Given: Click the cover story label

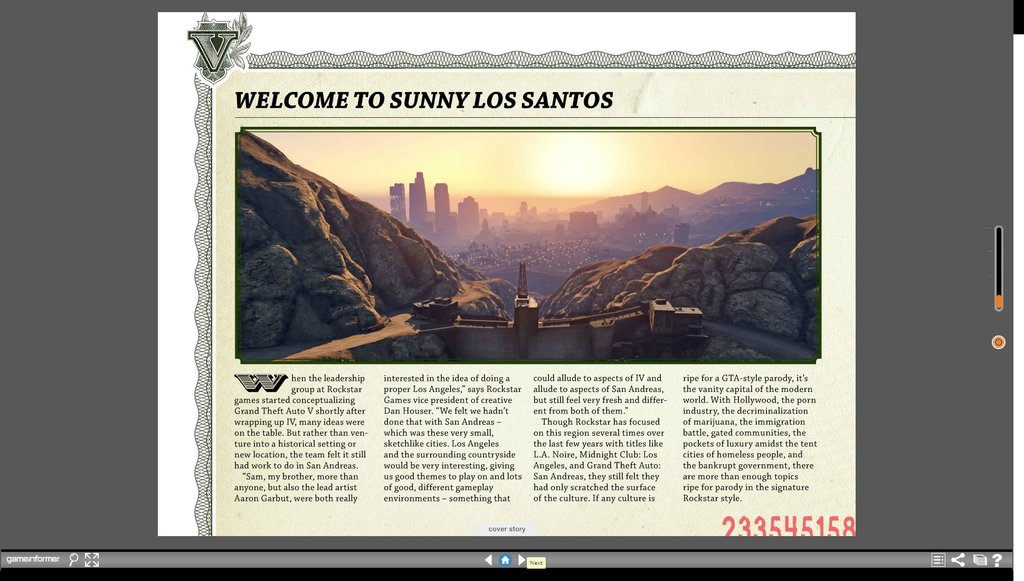Looking at the screenshot, I should 506,529.
